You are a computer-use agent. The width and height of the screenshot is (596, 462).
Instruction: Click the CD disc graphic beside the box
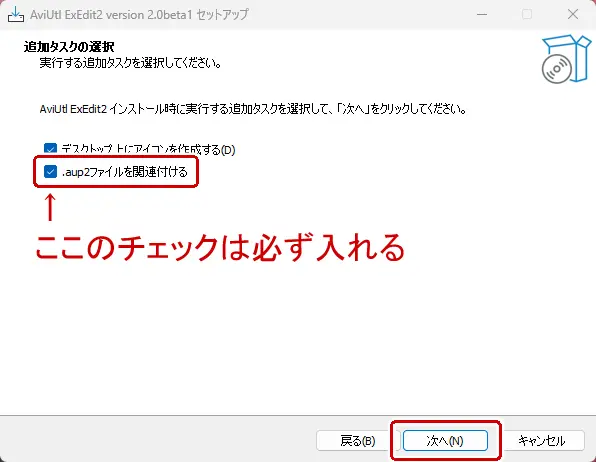(x=556, y=69)
